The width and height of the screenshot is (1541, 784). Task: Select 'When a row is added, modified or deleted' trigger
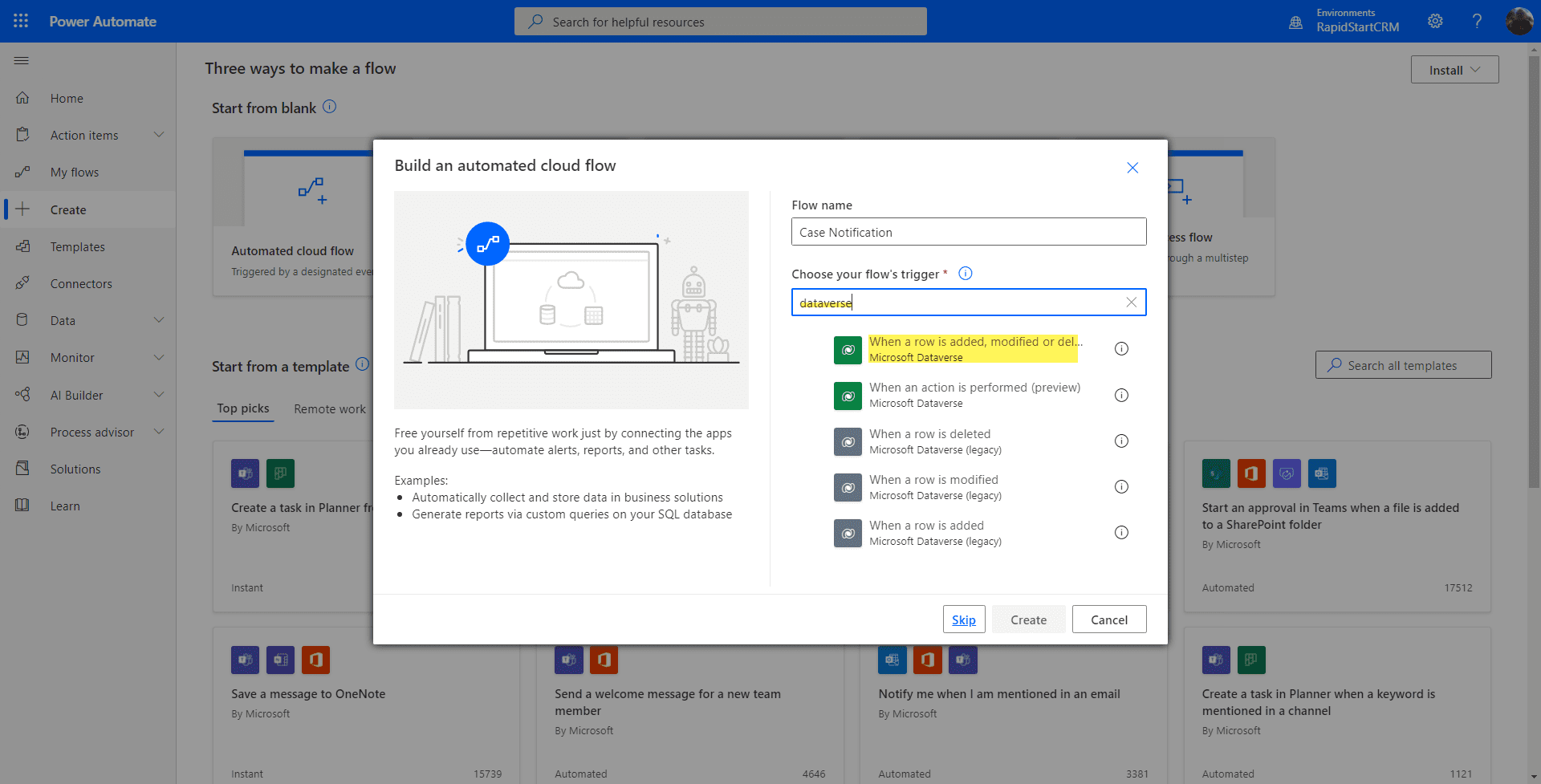(x=974, y=349)
